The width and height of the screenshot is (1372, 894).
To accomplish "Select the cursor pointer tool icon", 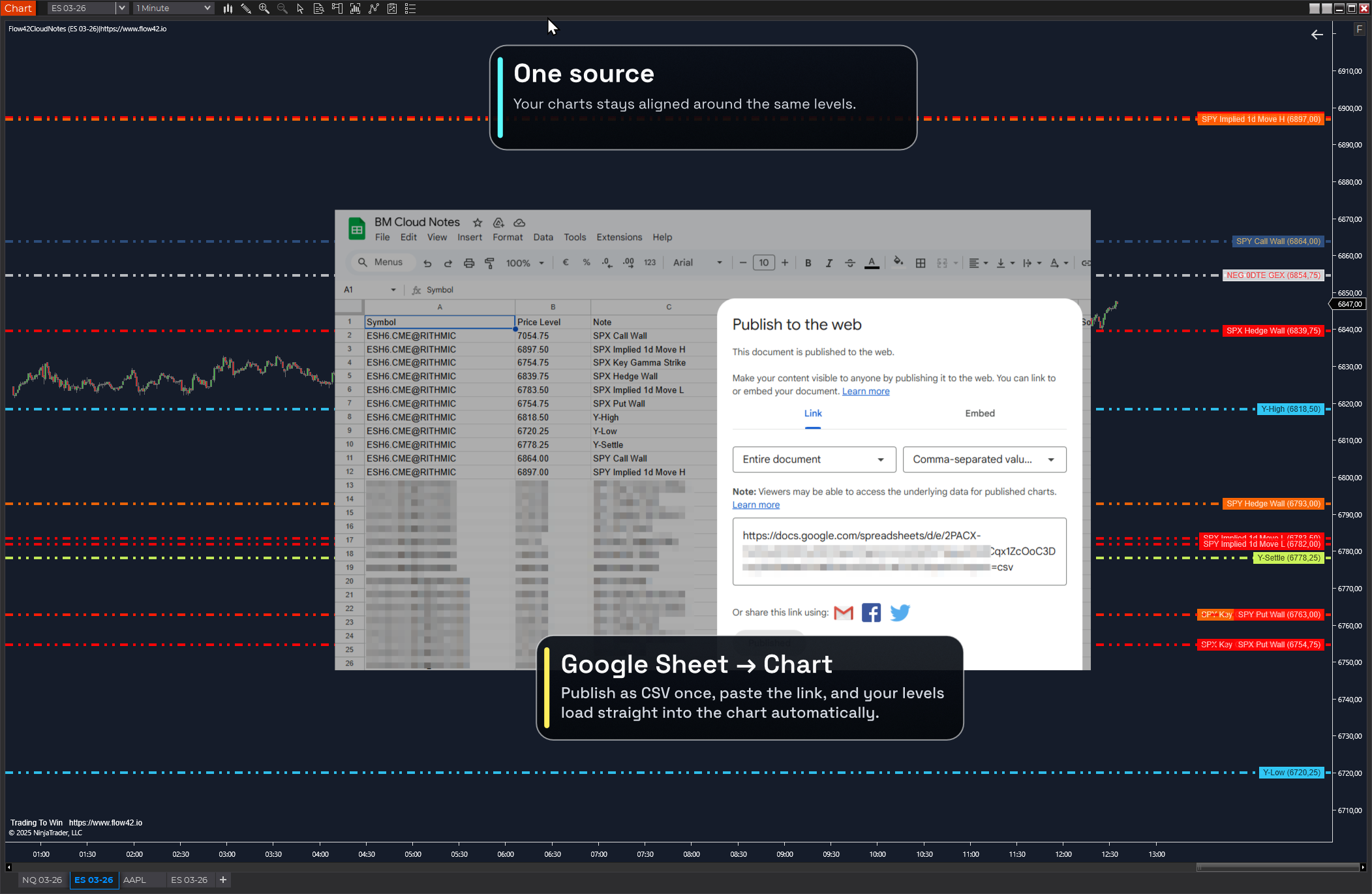I will point(300,8).
